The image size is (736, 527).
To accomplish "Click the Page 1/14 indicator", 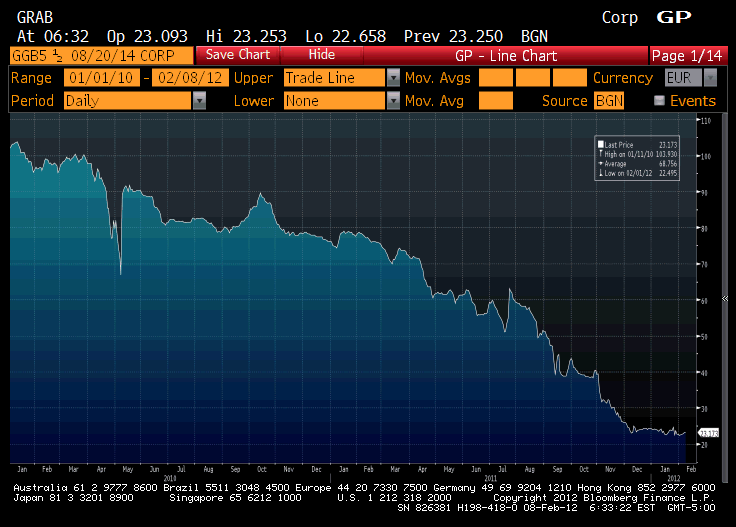I will point(688,55).
